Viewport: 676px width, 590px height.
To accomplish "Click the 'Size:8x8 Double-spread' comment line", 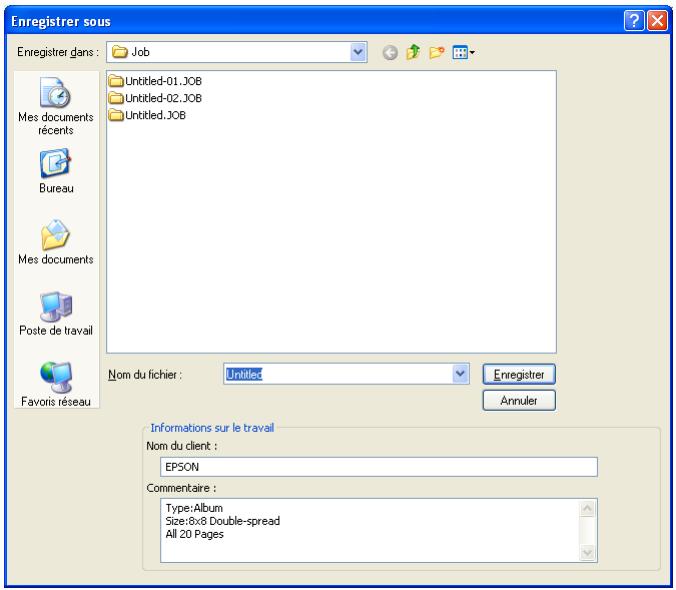I will 222,521.
